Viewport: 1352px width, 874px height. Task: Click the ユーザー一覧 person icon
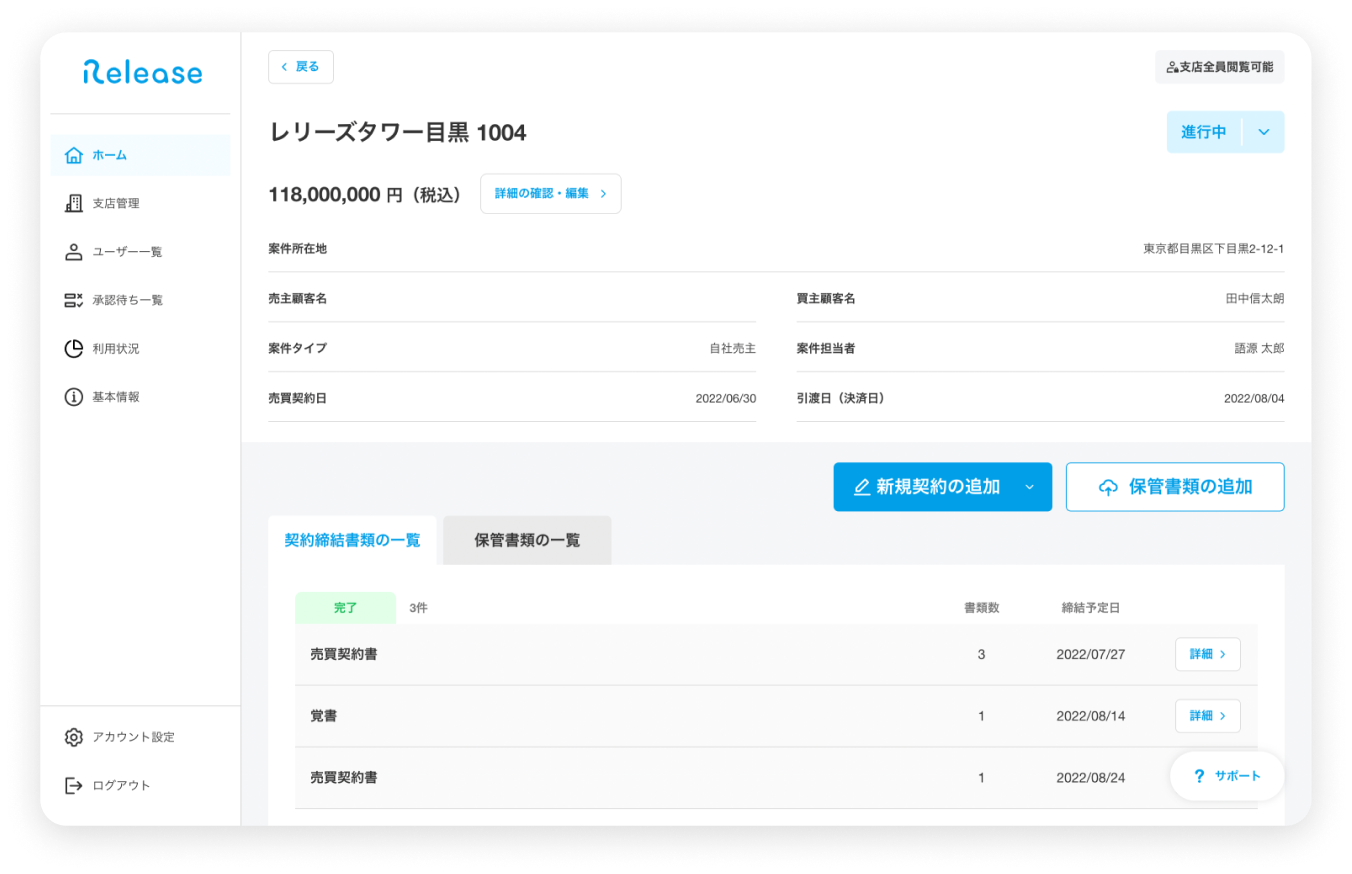73,252
